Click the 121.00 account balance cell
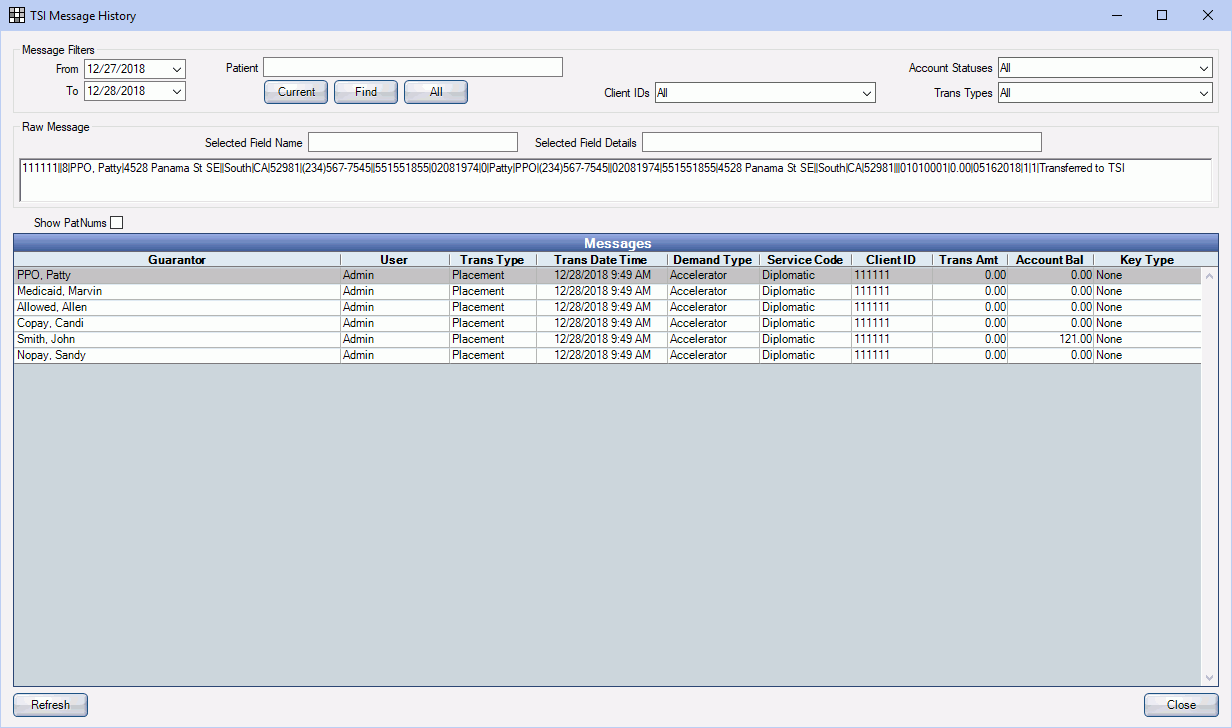 click(x=1050, y=339)
